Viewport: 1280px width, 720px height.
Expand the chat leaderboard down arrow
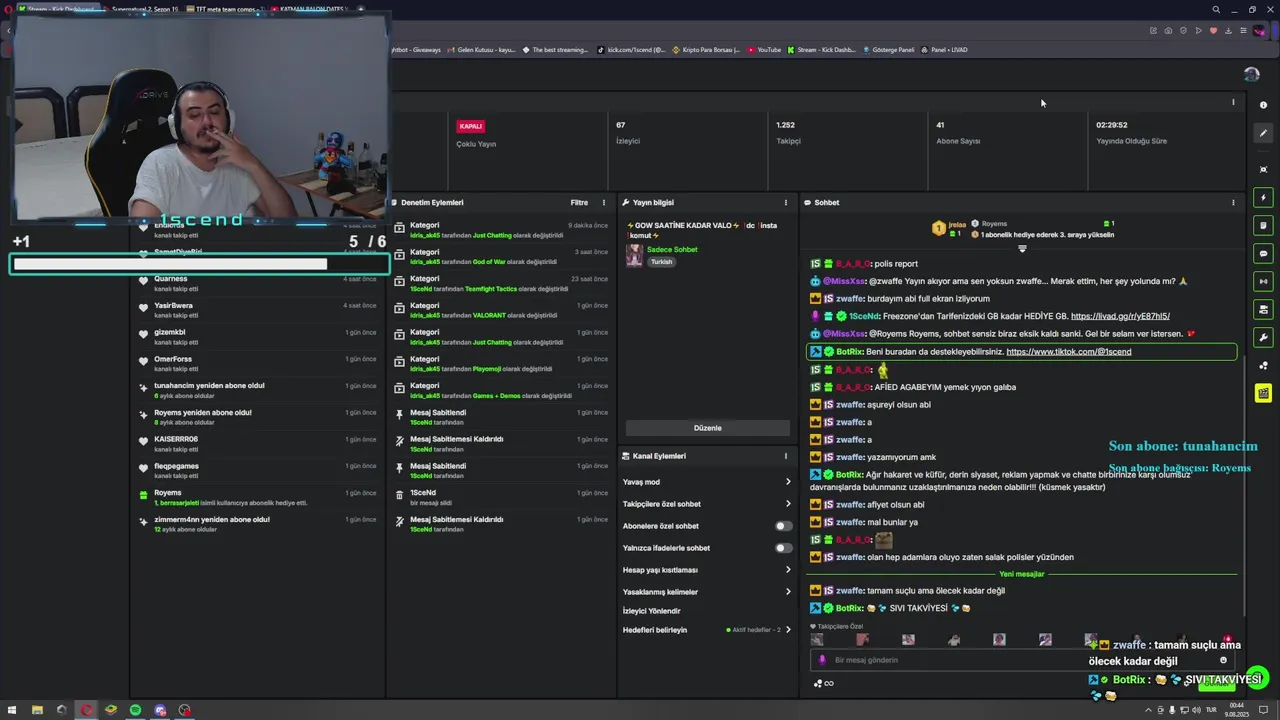1022,248
